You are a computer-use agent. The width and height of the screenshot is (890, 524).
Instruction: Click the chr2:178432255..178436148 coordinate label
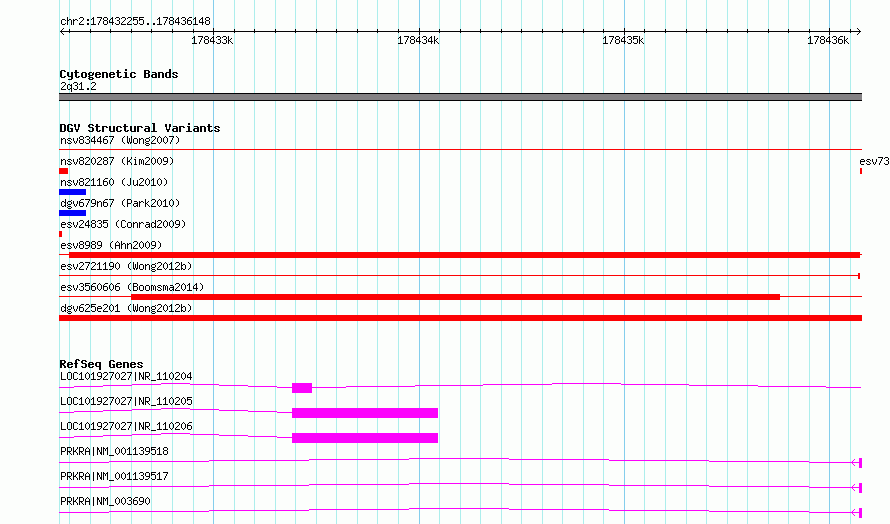135,21
